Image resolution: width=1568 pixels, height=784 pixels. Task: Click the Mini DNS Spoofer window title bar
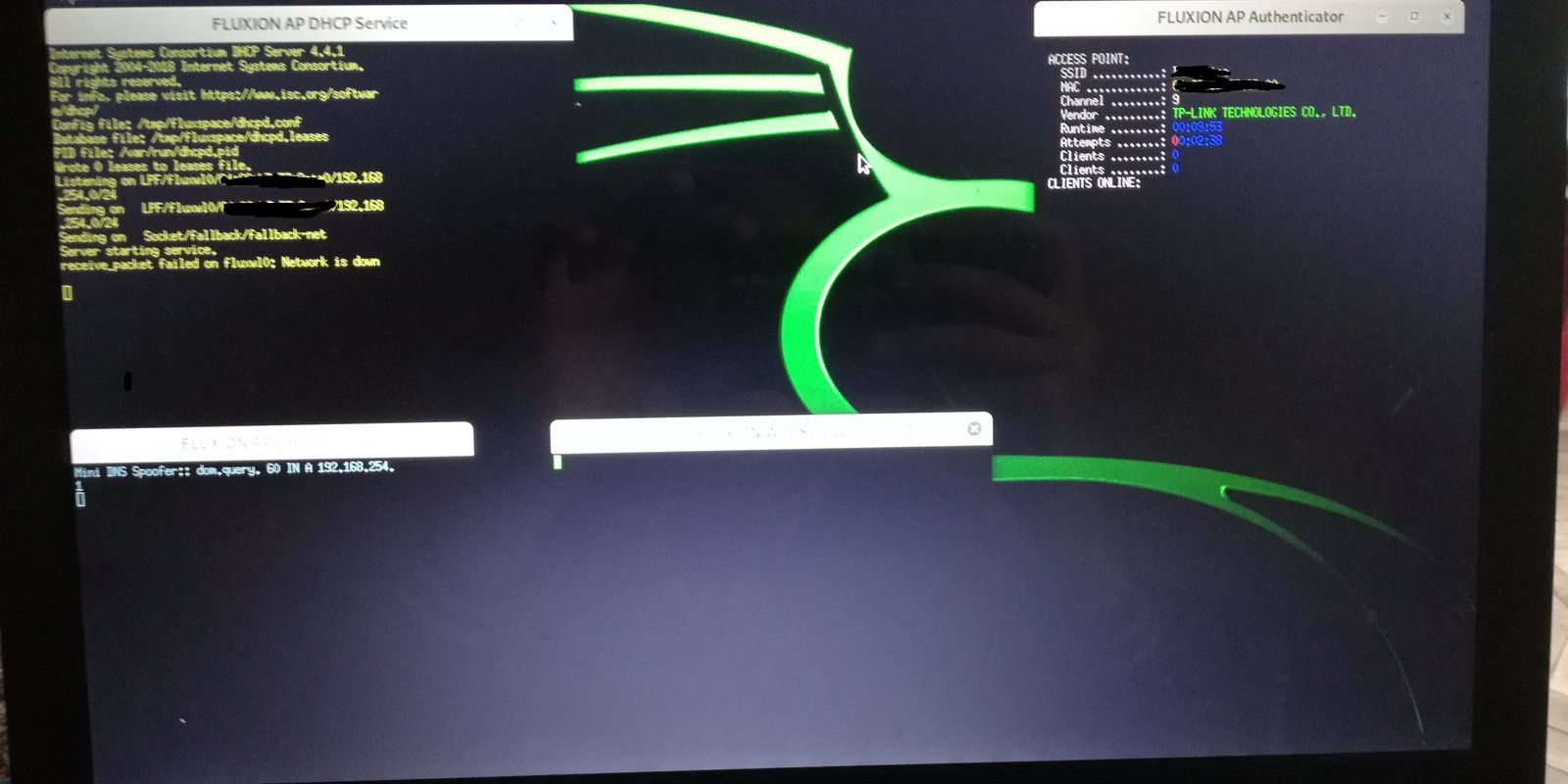(271, 442)
